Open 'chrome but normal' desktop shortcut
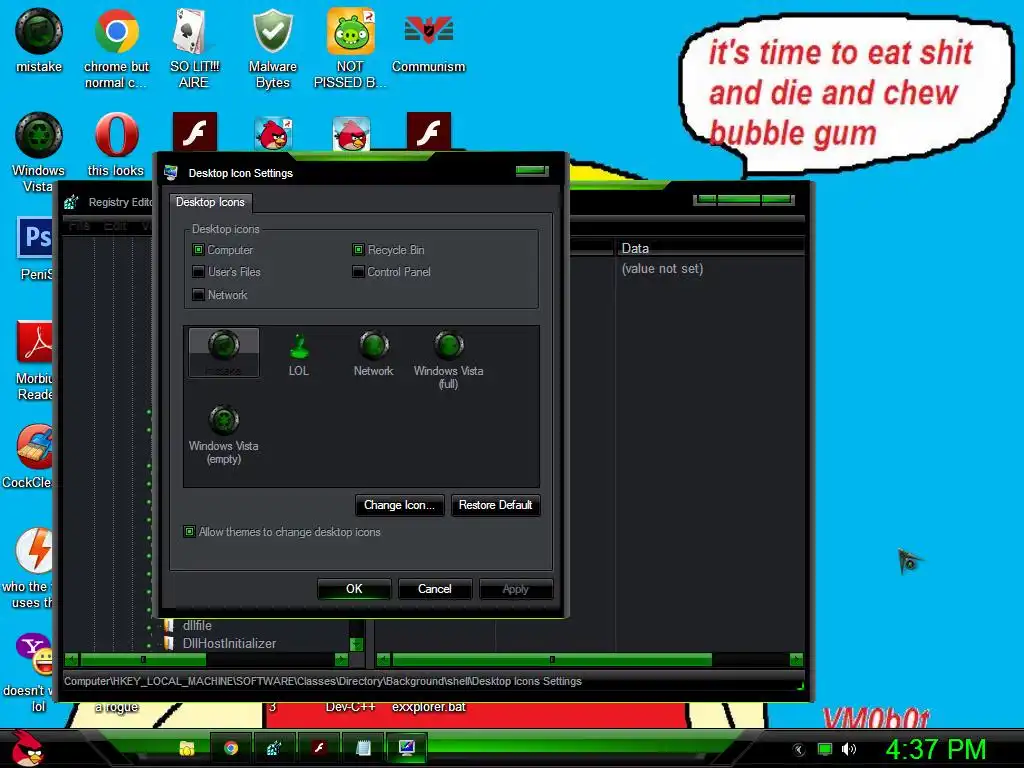The height and width of the screenshot is (768, 1024). pyautogui.click(x=116, y=48)
